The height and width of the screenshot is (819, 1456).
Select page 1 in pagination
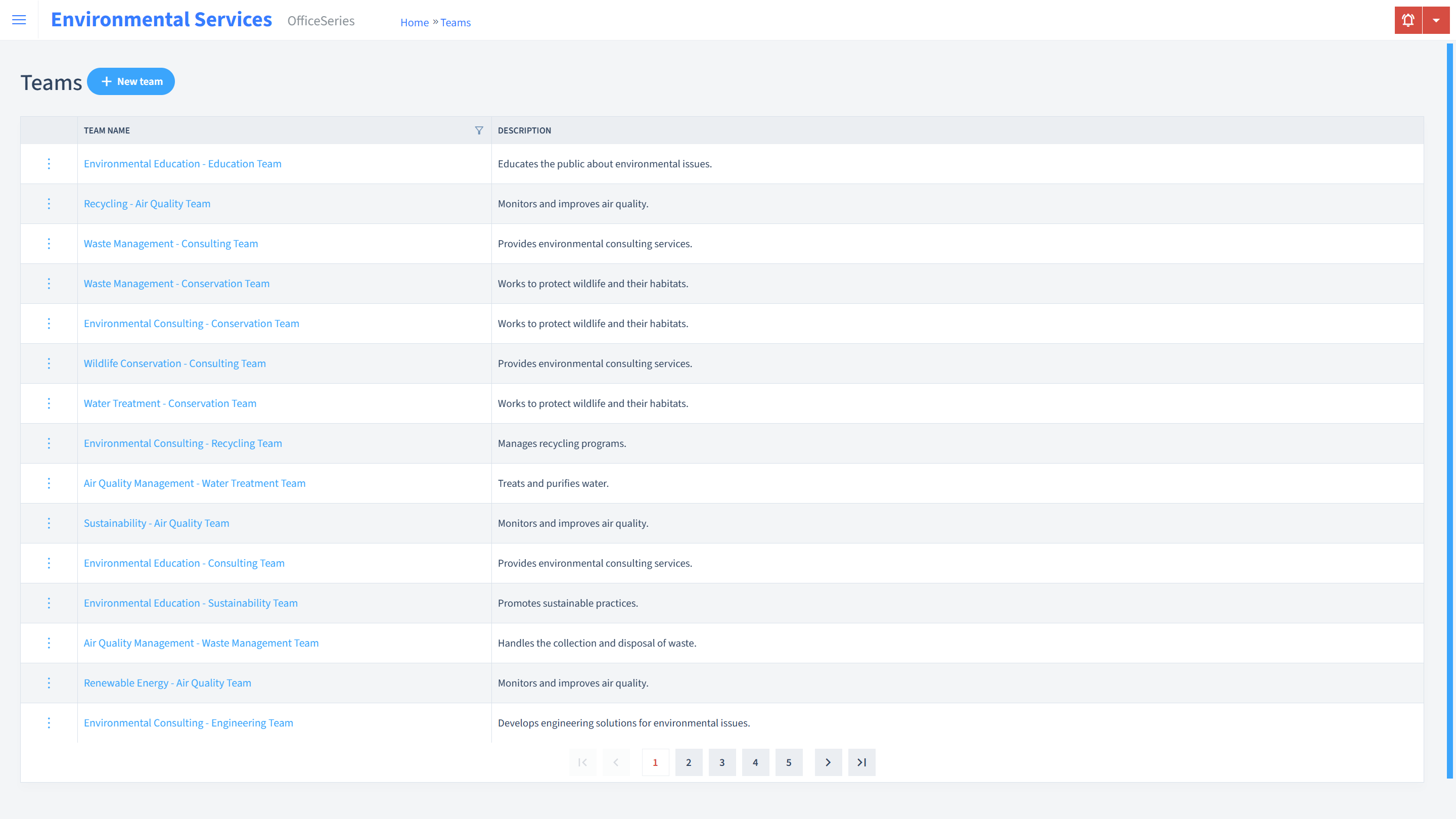(655, 762)
